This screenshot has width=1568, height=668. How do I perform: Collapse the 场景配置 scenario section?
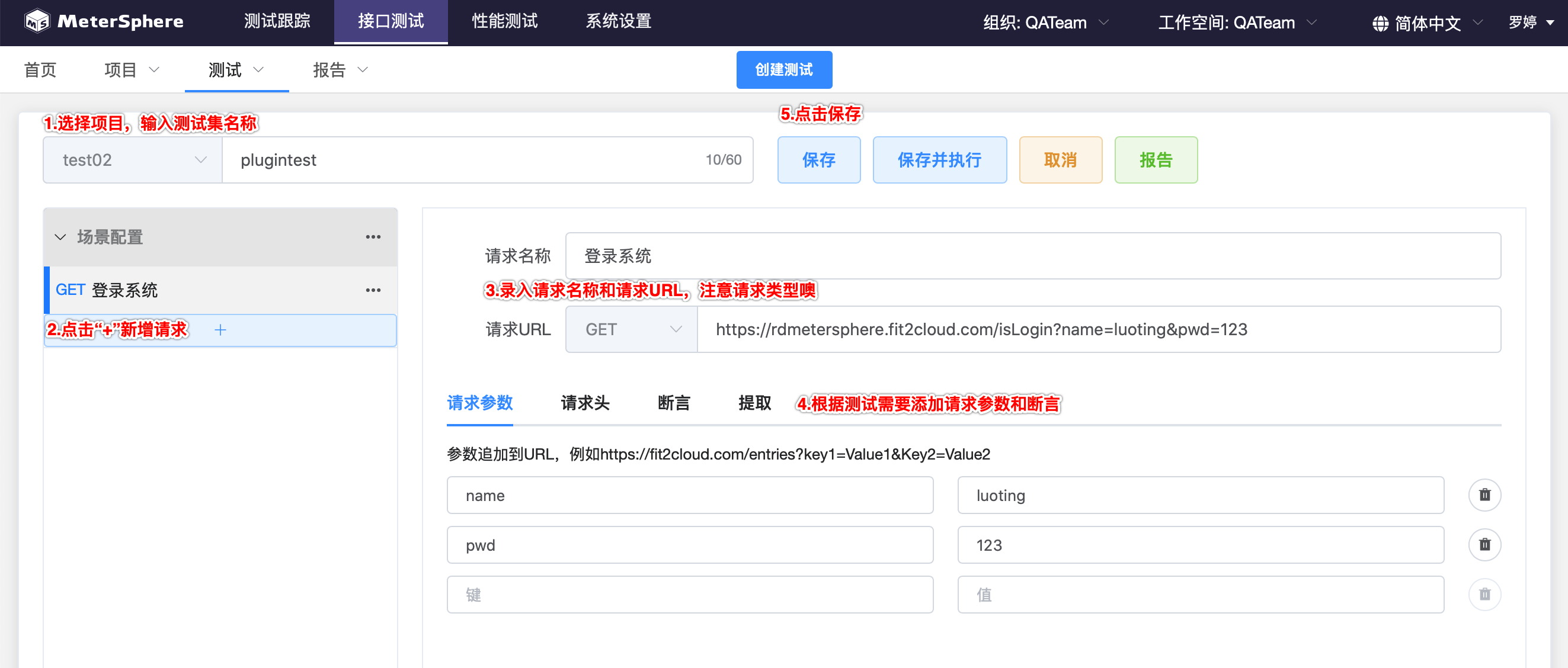60,237
